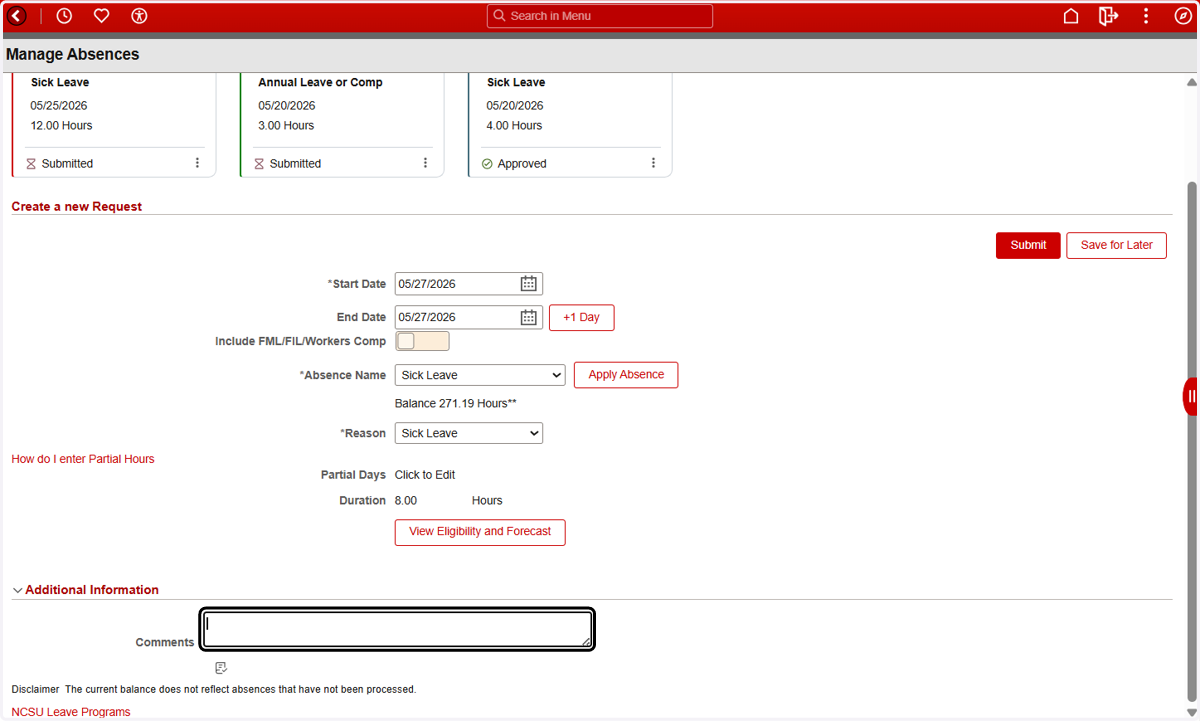Open the NavBar compass icon
The height and width of the screenshot is (721, 1200).
1183,16
